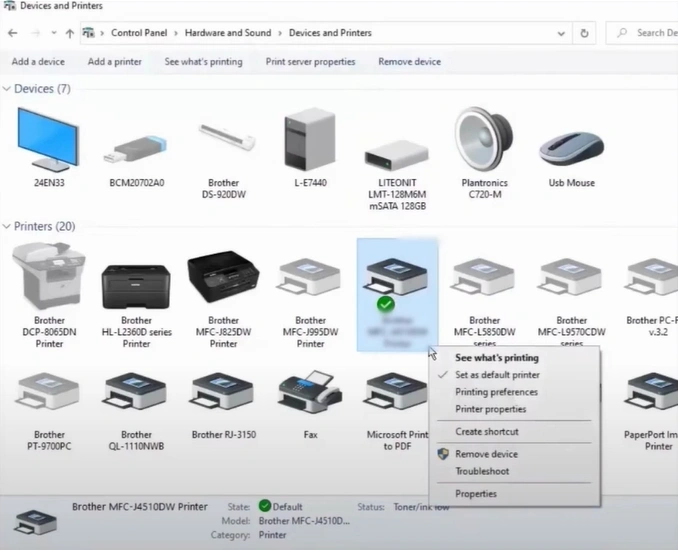Click the Plantronics C720-M speaker icon

pyautogui.click(x=484, y=141)
